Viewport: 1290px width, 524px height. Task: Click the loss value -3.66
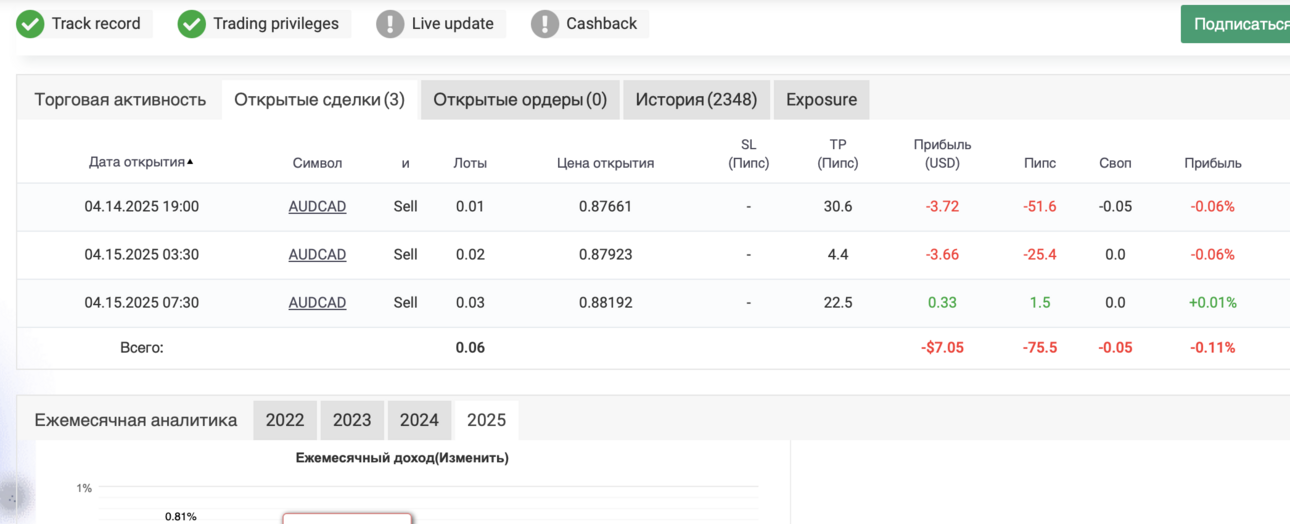(x=942, y=255)
